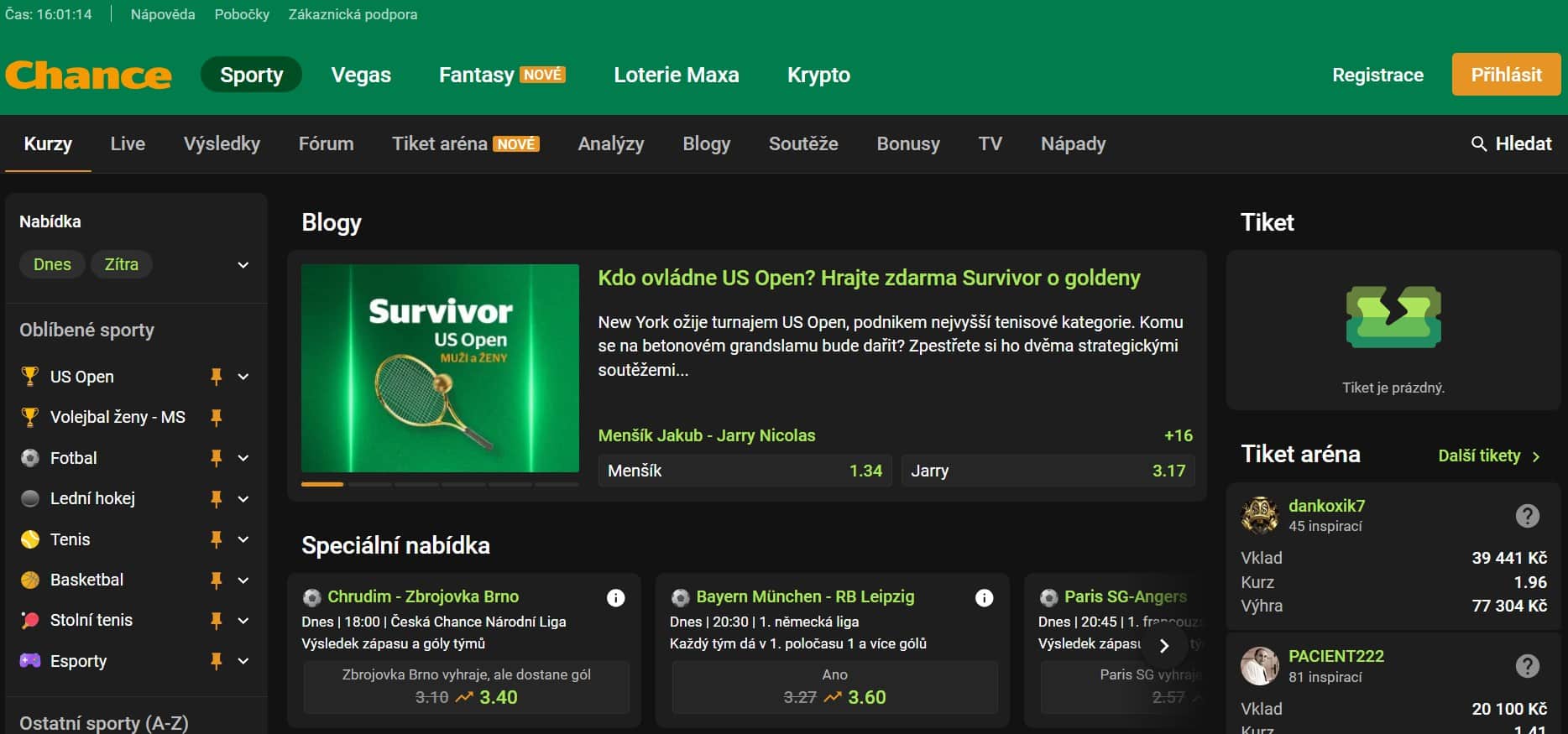Open the Survivor US Open thumbnail
Screen dimensions: 1568x734
[x=440, y=368]
